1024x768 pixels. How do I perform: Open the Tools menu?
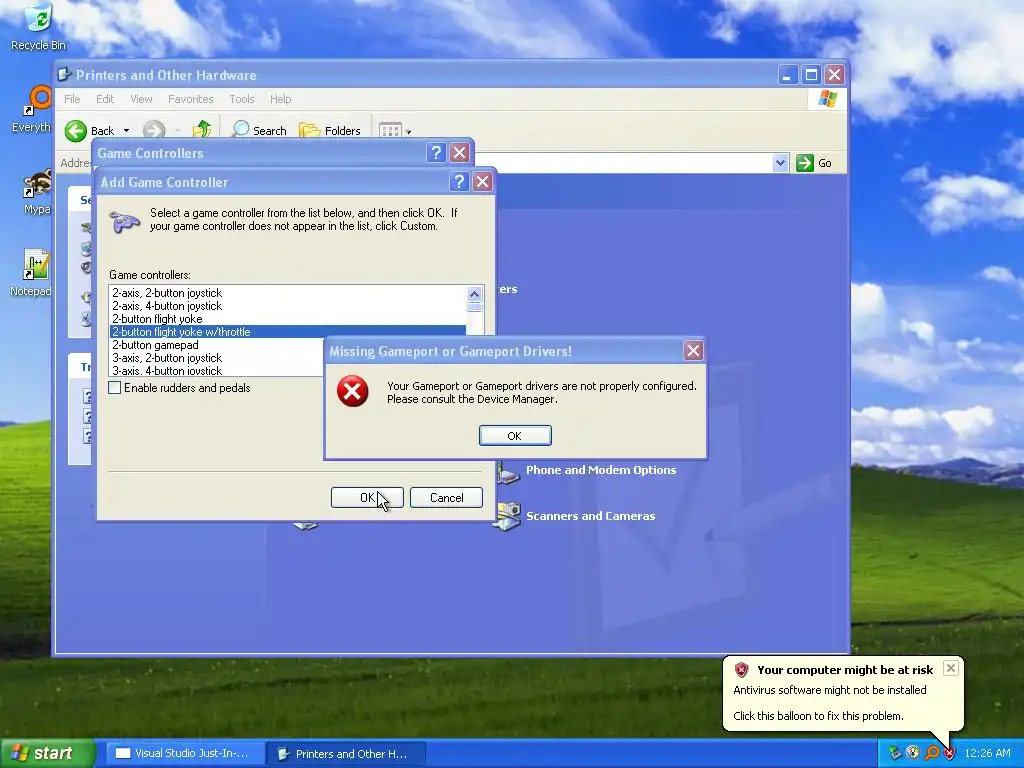242,99
